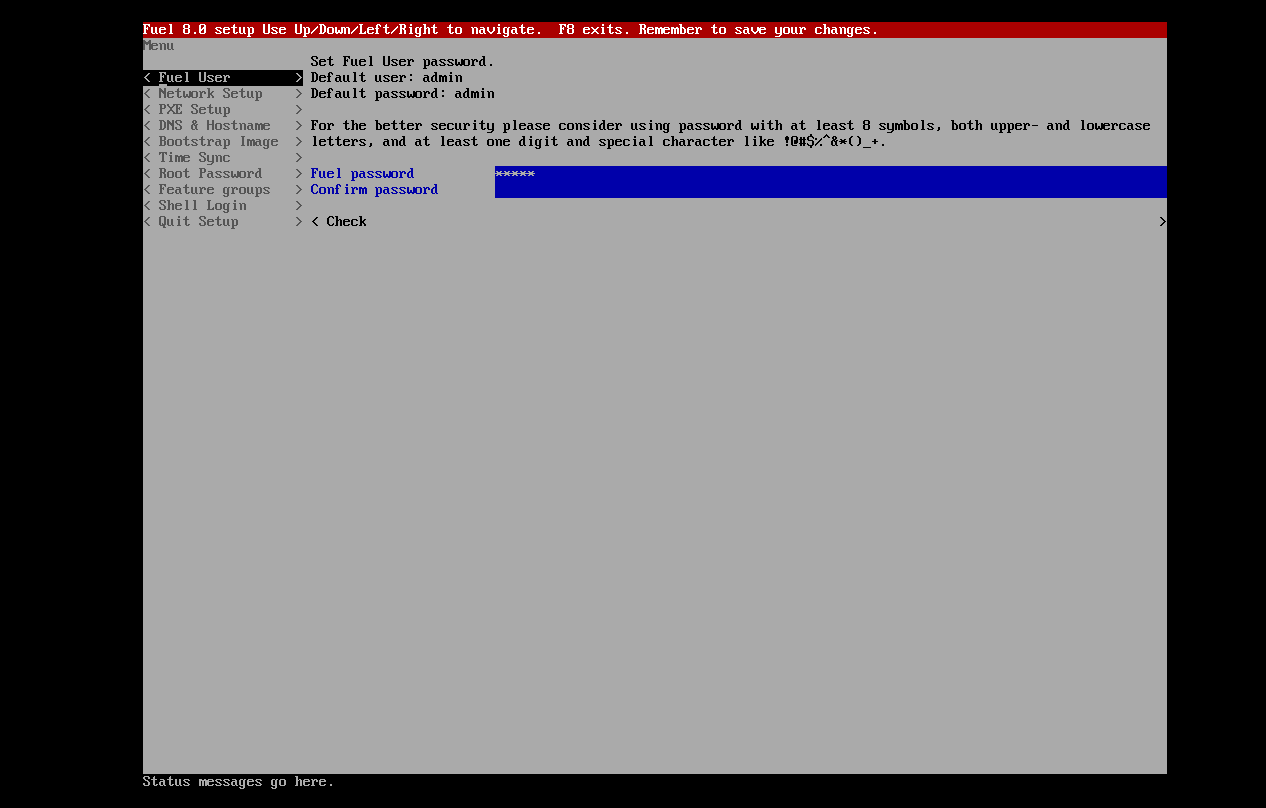
Task: Select Bootstrap Image menu entry
Action: [222, 142]
